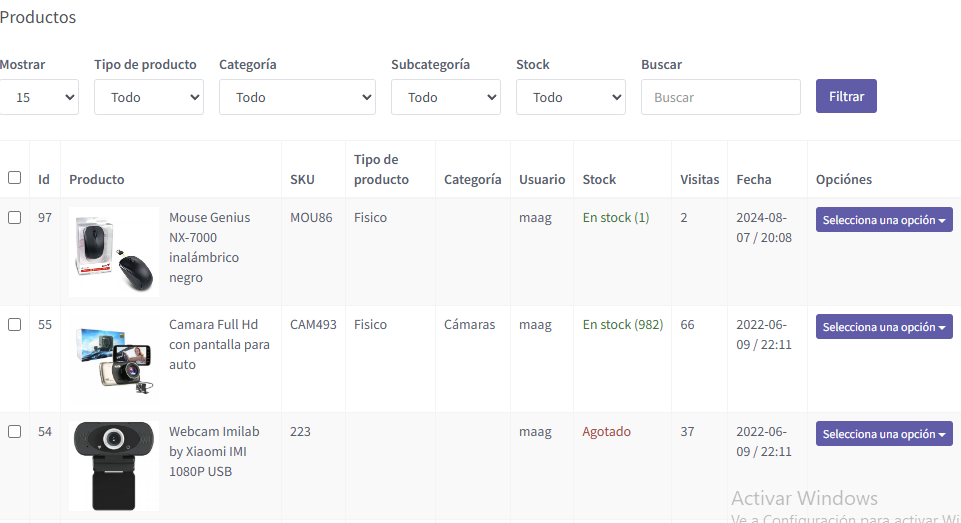
Task: Open 'Selecciona una opción' for Webcam Imilab
Action: pos(884,434)
